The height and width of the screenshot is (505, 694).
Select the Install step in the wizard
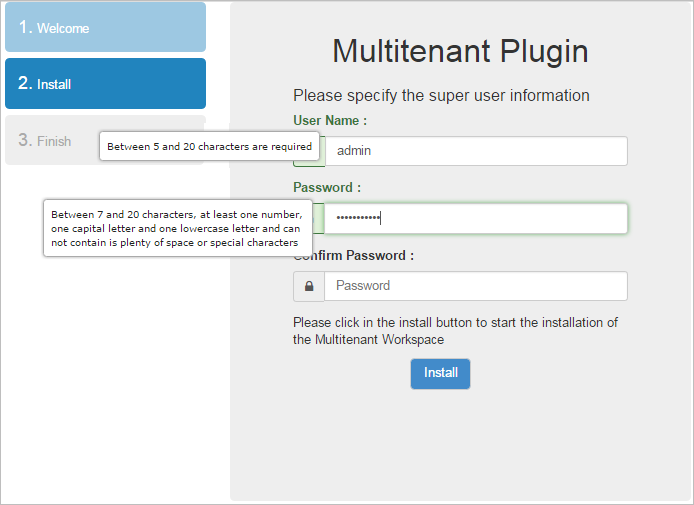105,84
